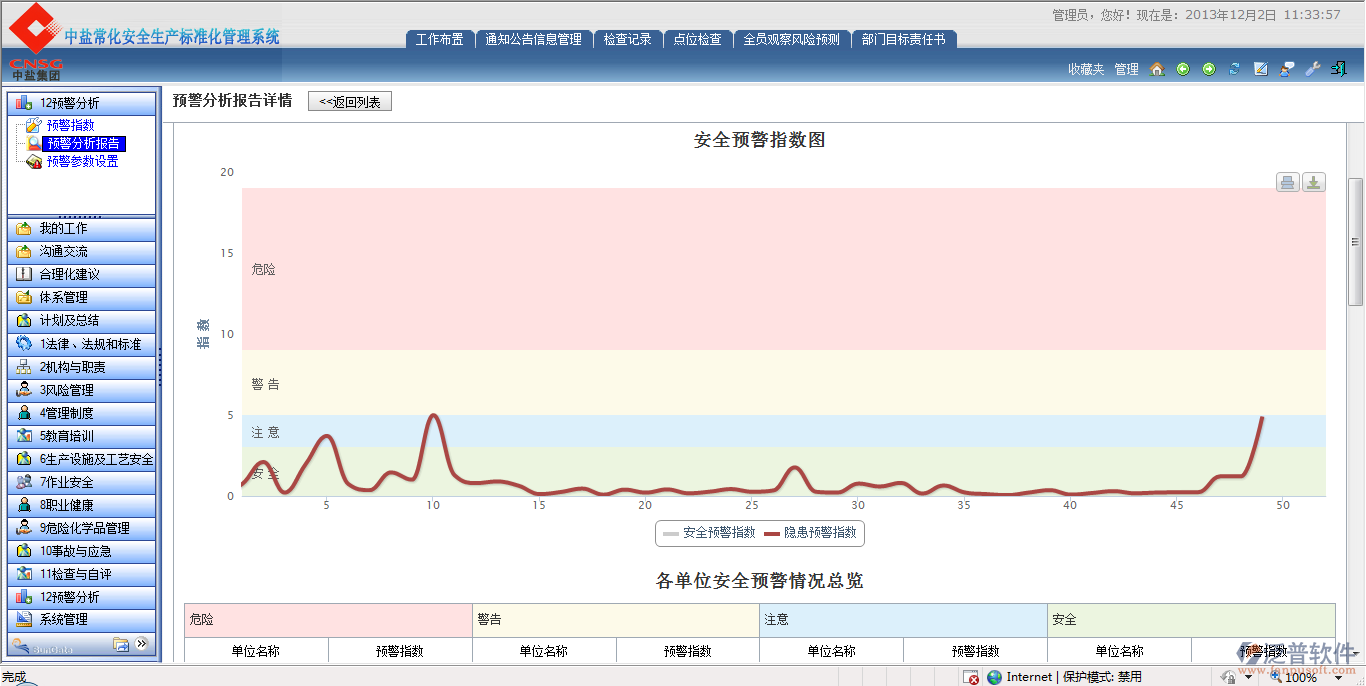Switch to the 全员观察风险预测 tab
This screenshot has width=1366, height=686.
[x=792, y=39]
